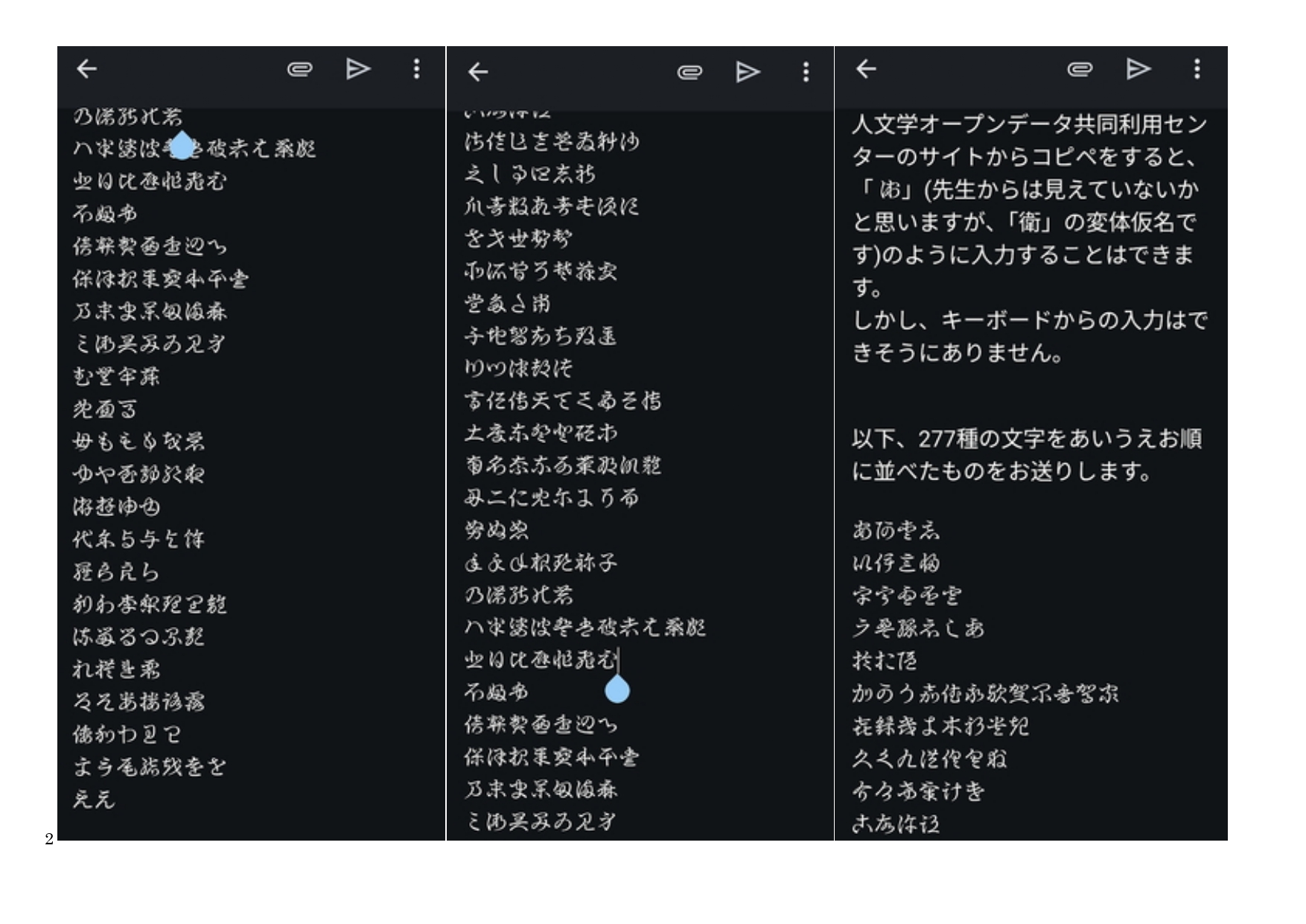
Task: Tap back arrow in left screenshot
Action: tap(86, 69)
